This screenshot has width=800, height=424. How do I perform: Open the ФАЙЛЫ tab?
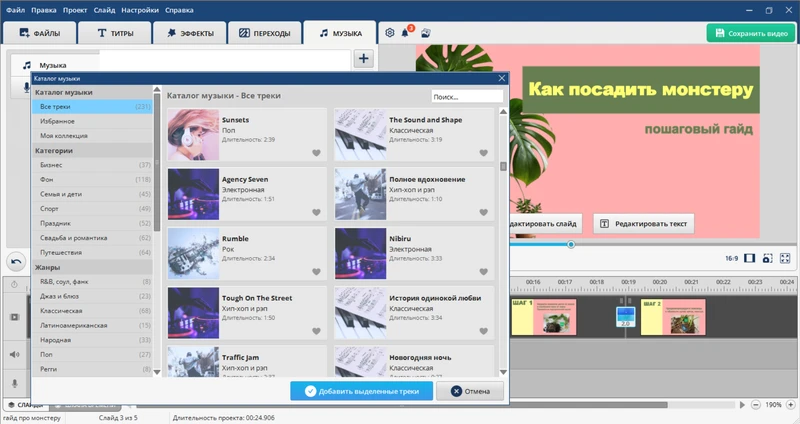pyautogui.click(x=40, y=33)
